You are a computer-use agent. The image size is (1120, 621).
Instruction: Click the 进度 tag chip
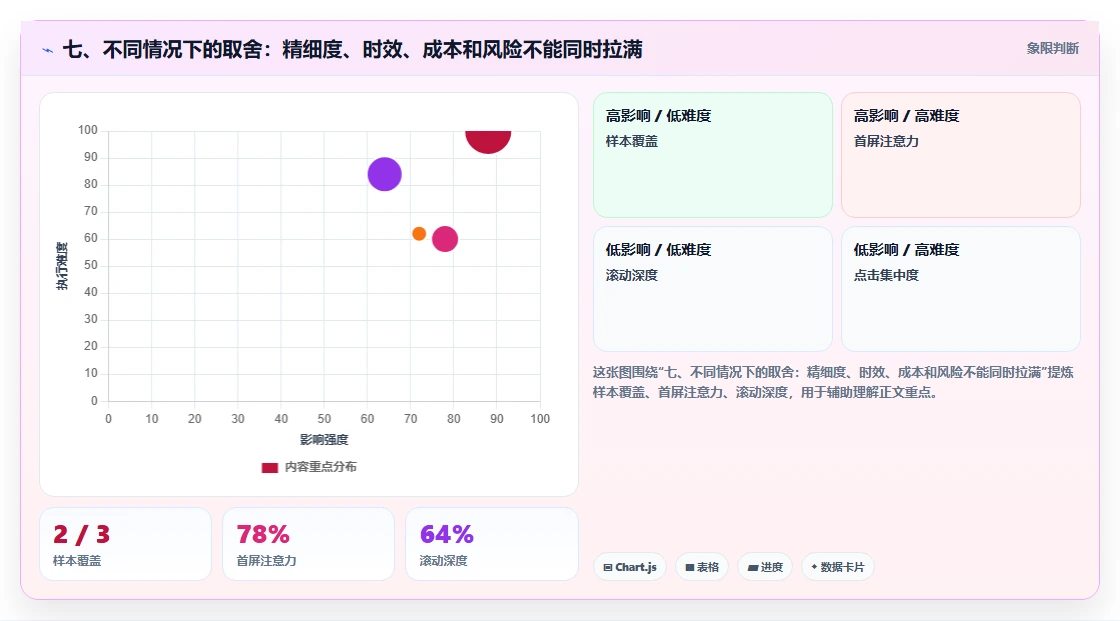click(x=765, y=567)
